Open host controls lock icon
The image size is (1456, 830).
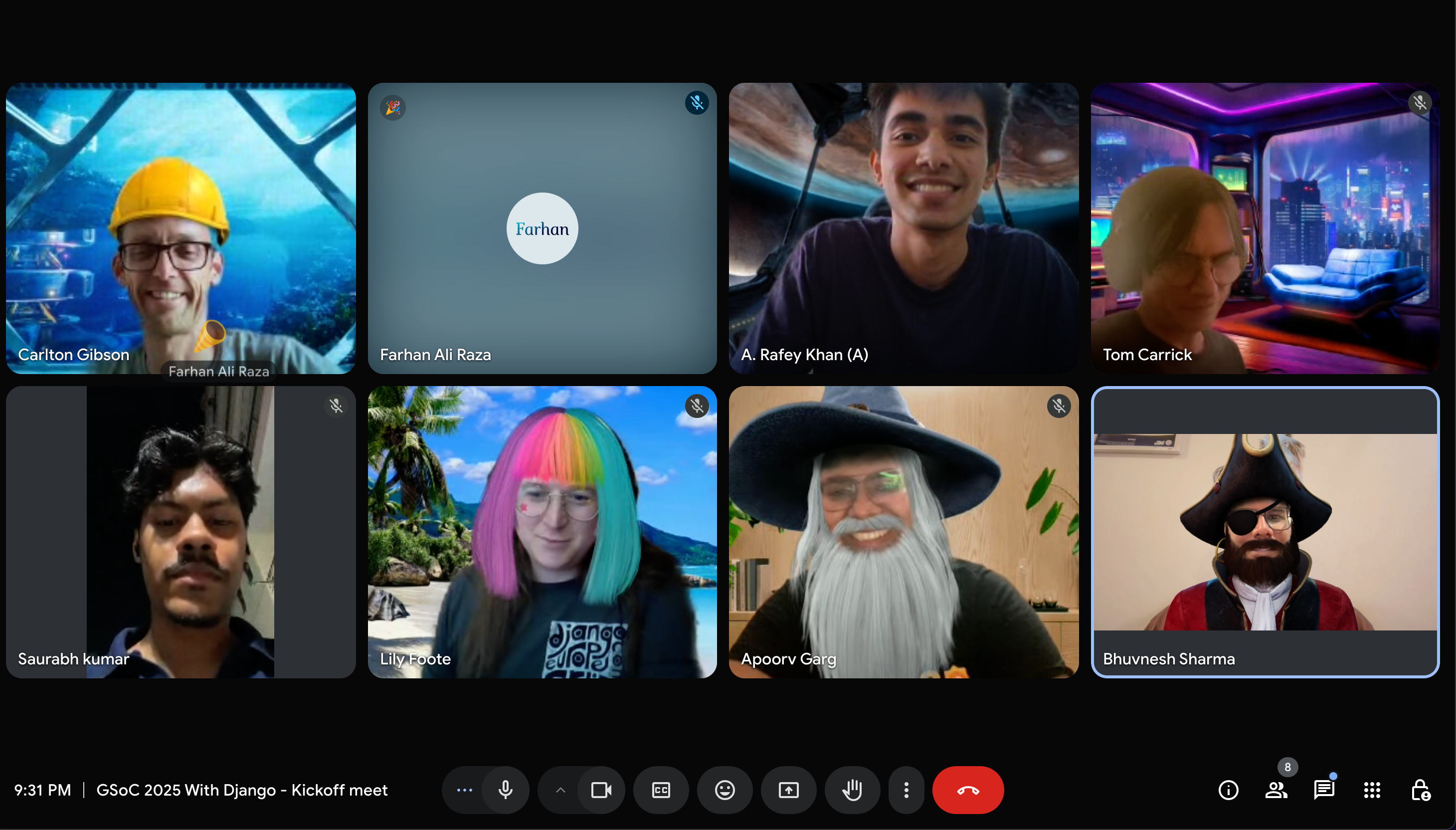pyautogui.click(x=1420, y=790)
